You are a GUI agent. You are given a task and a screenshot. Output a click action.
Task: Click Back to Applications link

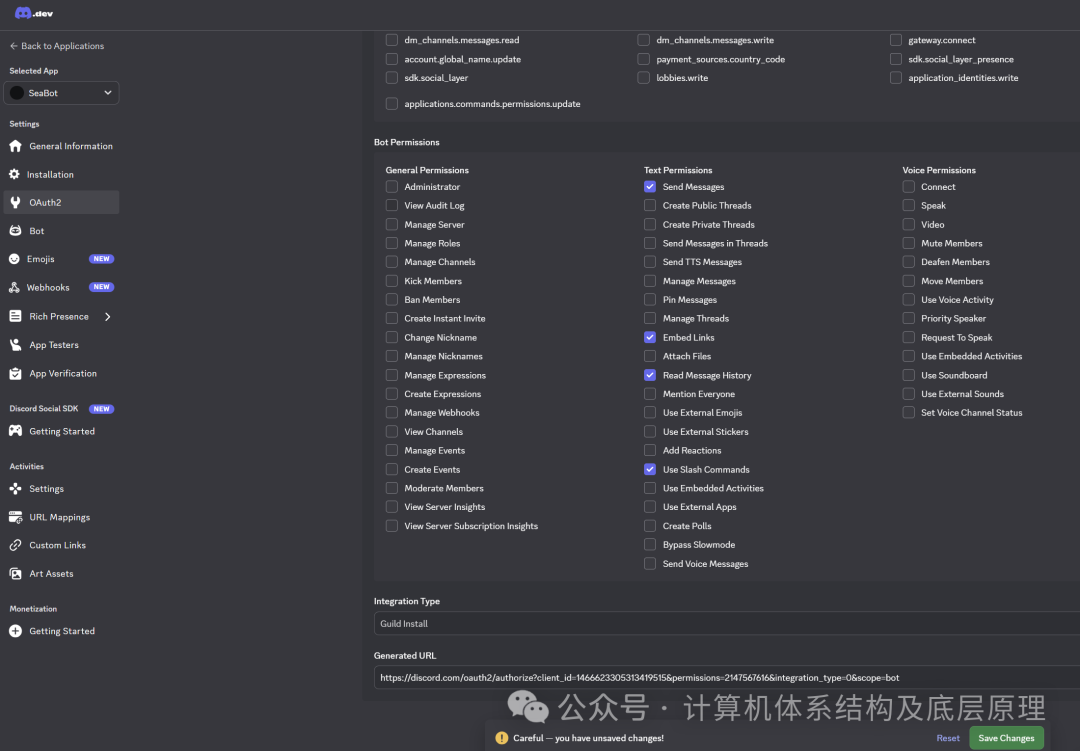(x=56, y=46)
